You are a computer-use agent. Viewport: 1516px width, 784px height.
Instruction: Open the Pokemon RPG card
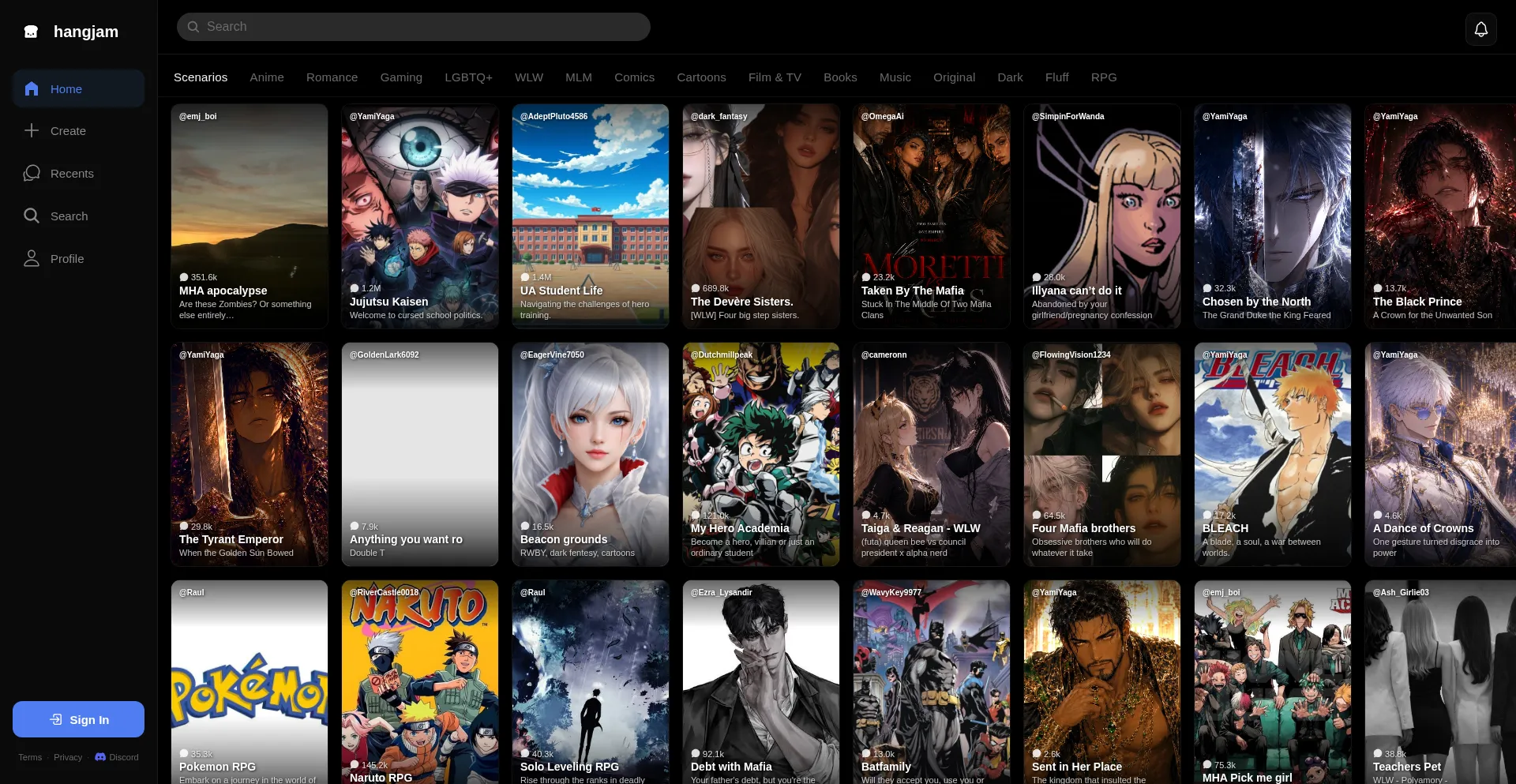(250, 682)
